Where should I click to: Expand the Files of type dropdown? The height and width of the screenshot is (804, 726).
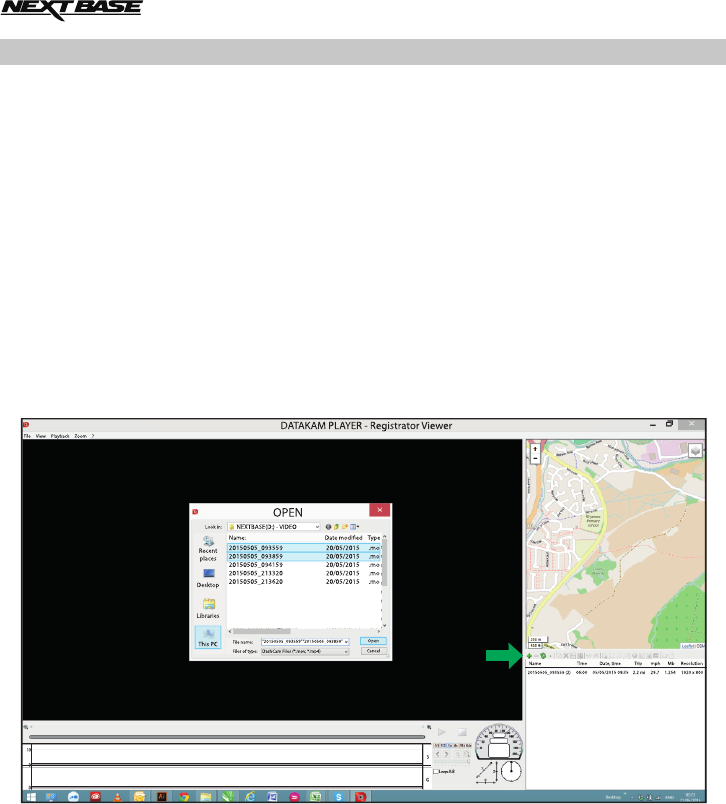pyautogui.click(x=346, y=651)
